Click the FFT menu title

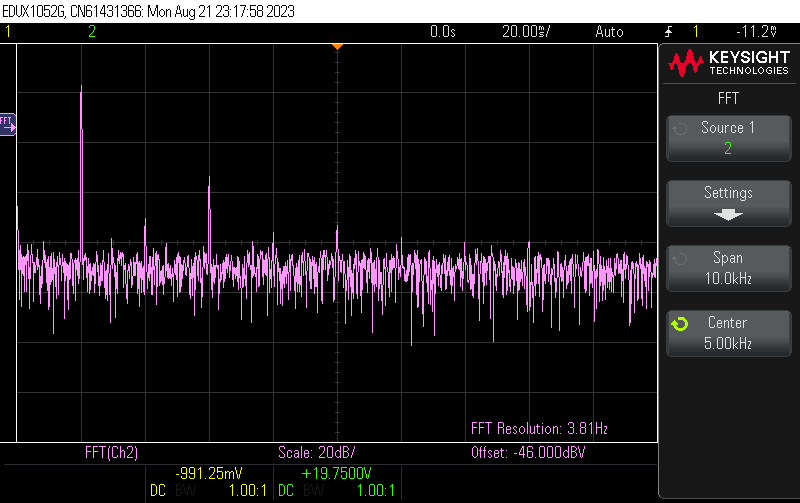(728, 98)
